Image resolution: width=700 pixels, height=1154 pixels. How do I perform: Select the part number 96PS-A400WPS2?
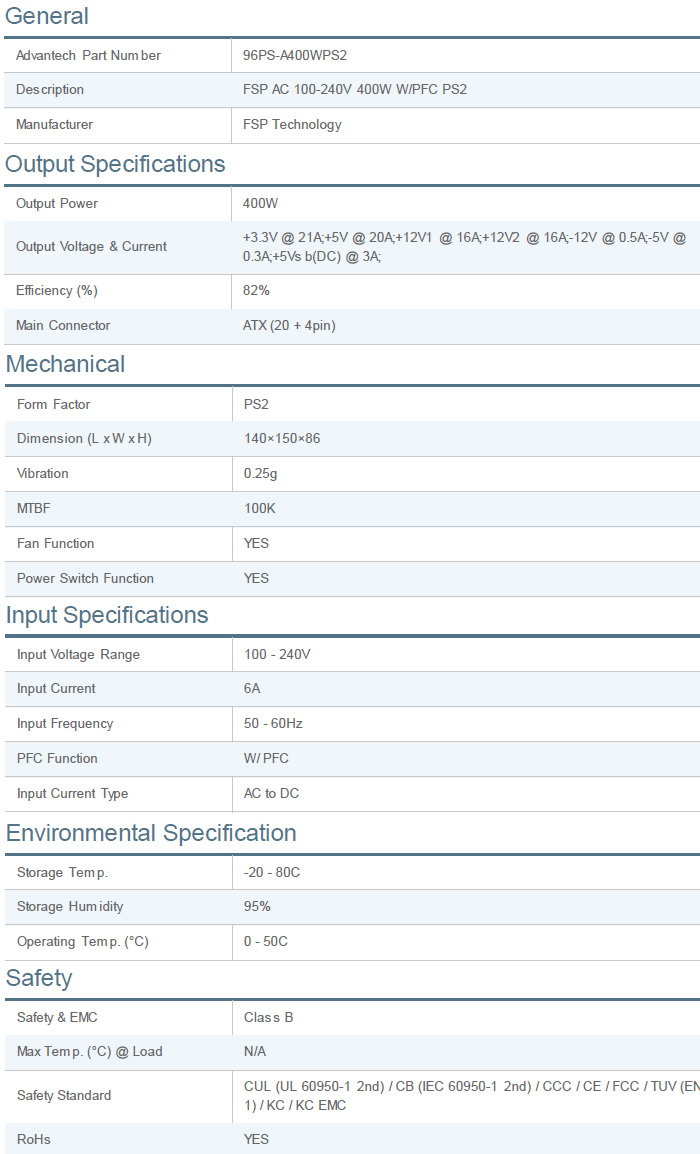tap(295, 55)
